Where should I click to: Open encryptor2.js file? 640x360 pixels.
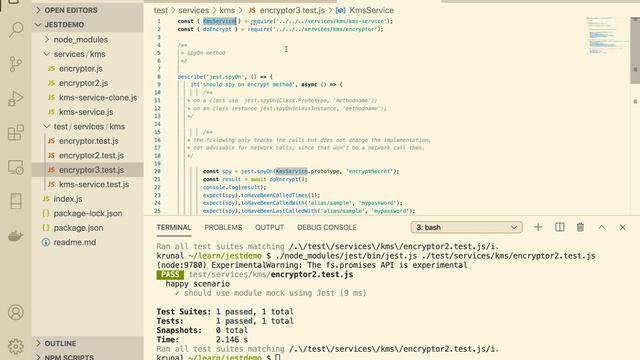click(x=83, y=83)
